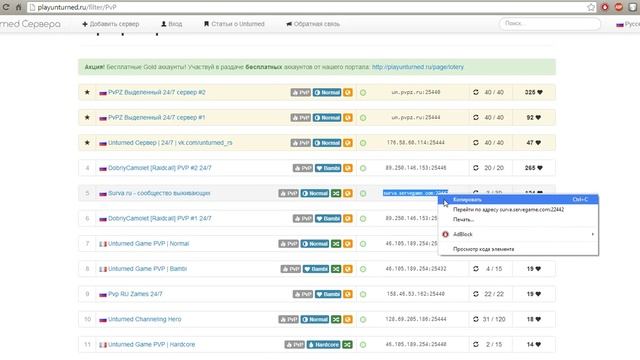This screenshot has height=360, width=640.
Task: Open the Добавить сервер nav link
Action: click(111, 24)
